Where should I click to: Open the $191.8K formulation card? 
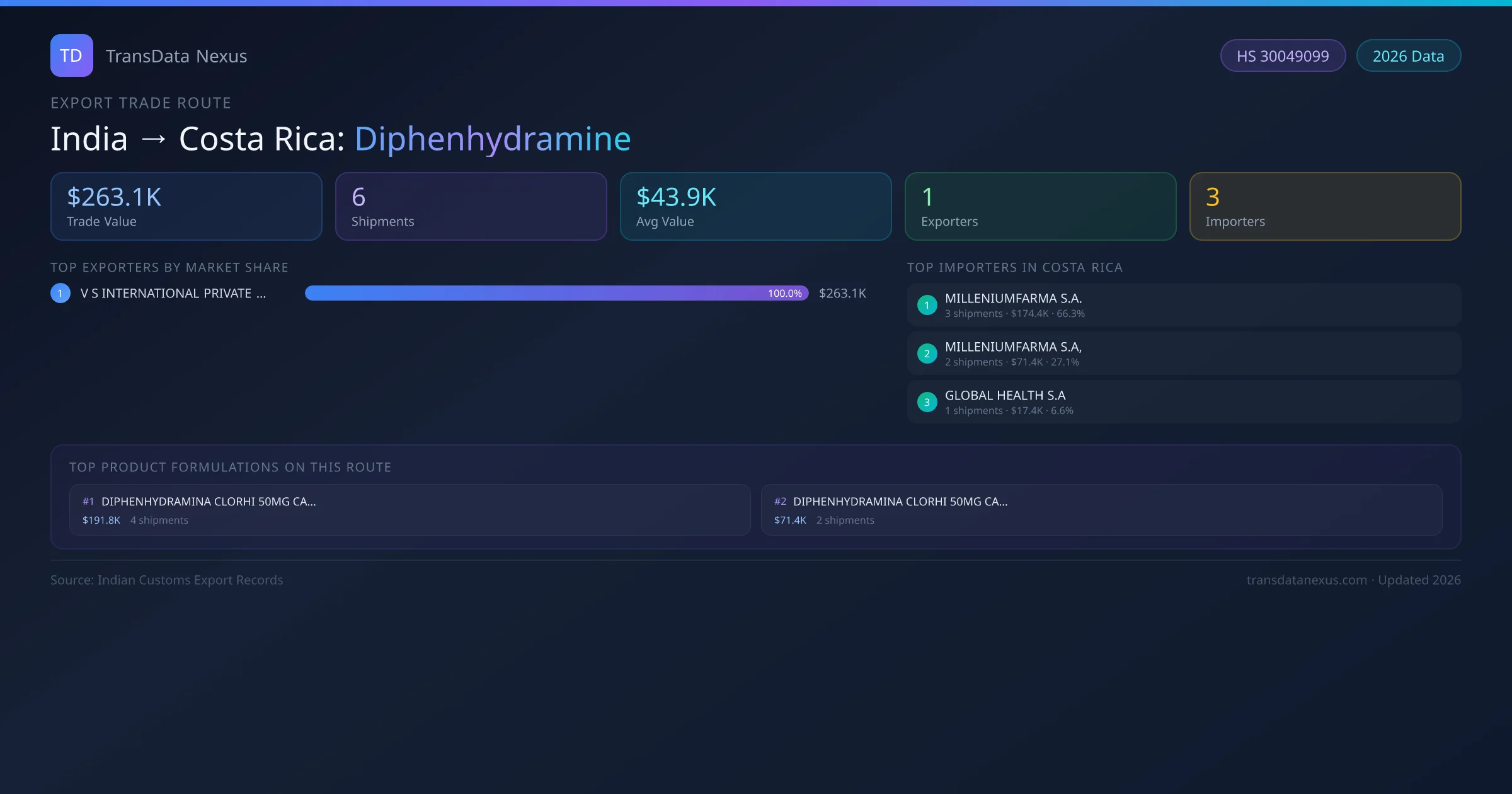409,510
